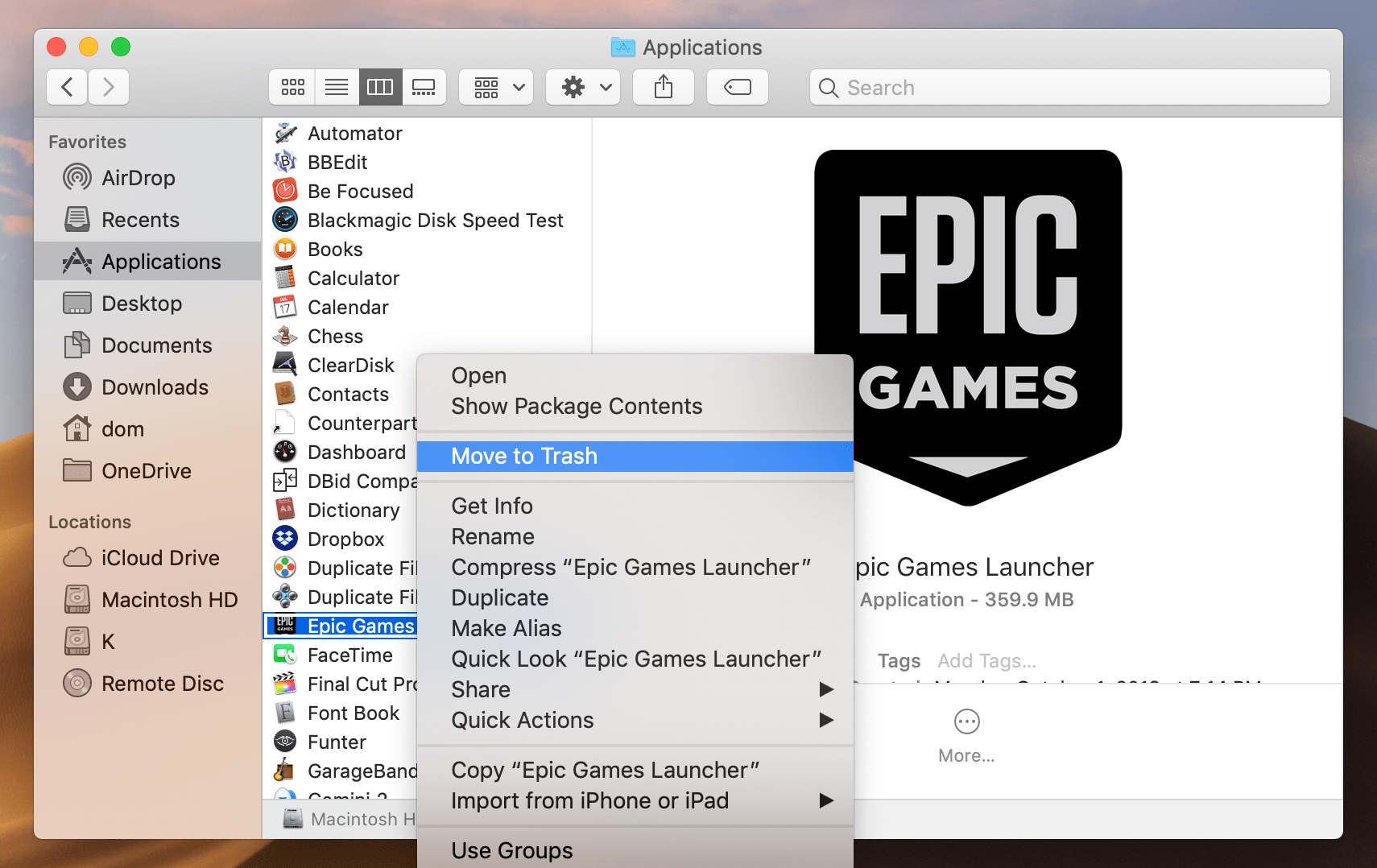Go forward with the right arrow
The image size is (1377, 868).
(109, 87)
